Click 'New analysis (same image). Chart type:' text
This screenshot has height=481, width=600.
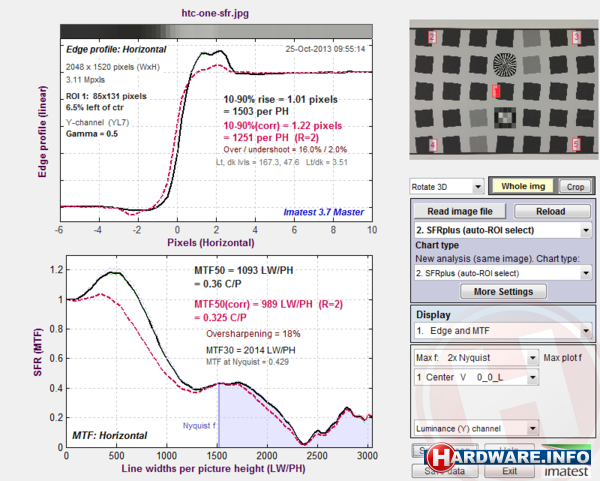pyautogui.click(x=497, y=259)
